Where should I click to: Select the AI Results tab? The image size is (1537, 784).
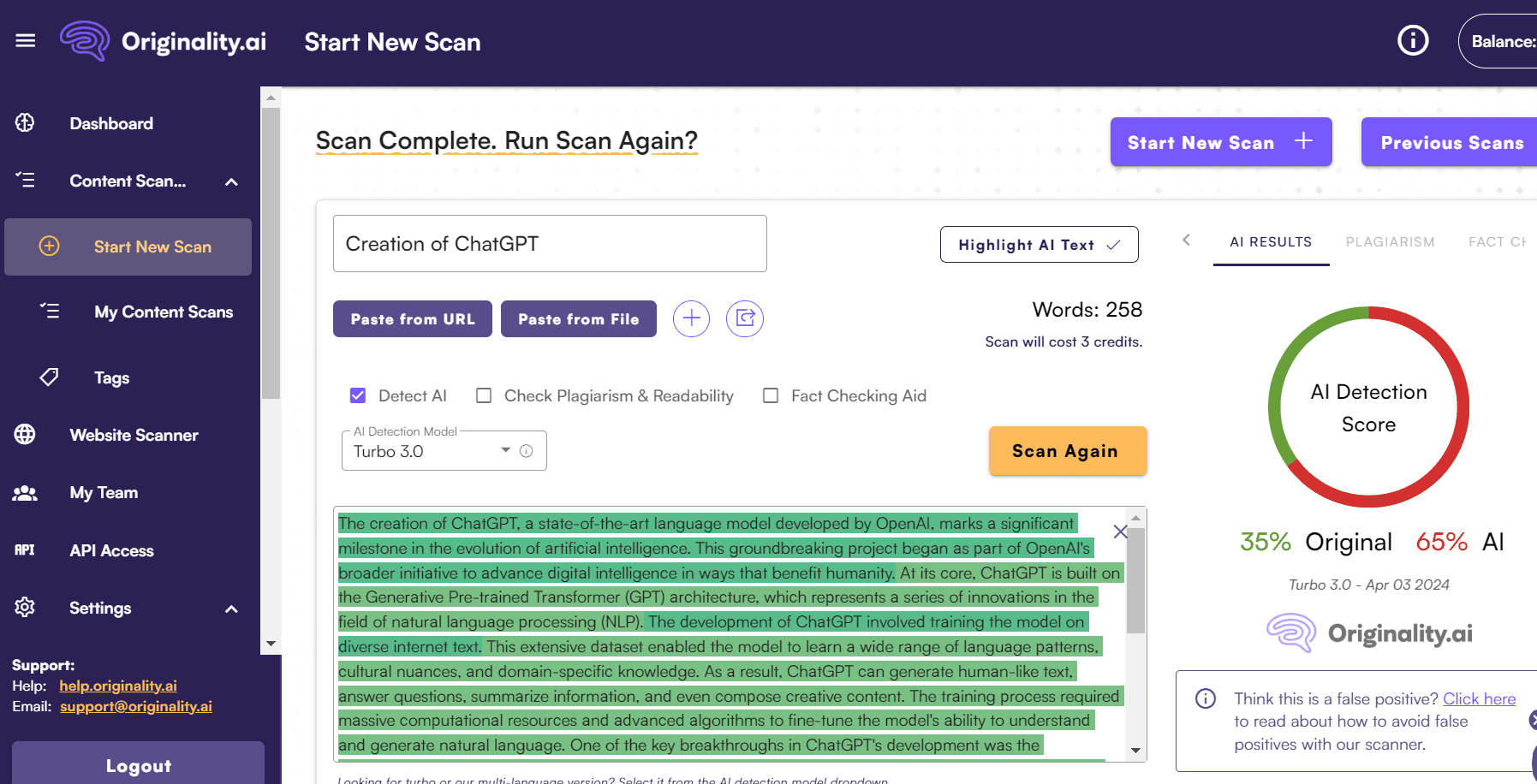[x=1271, y=242]
